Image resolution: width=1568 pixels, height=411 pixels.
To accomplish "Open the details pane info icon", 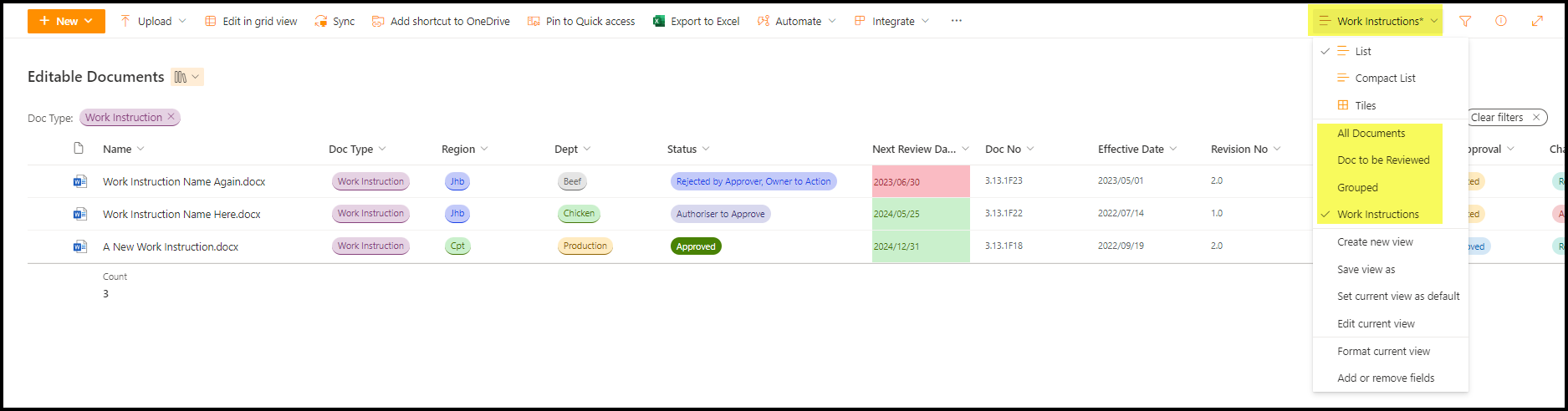I will click(x=1501, y=21).
